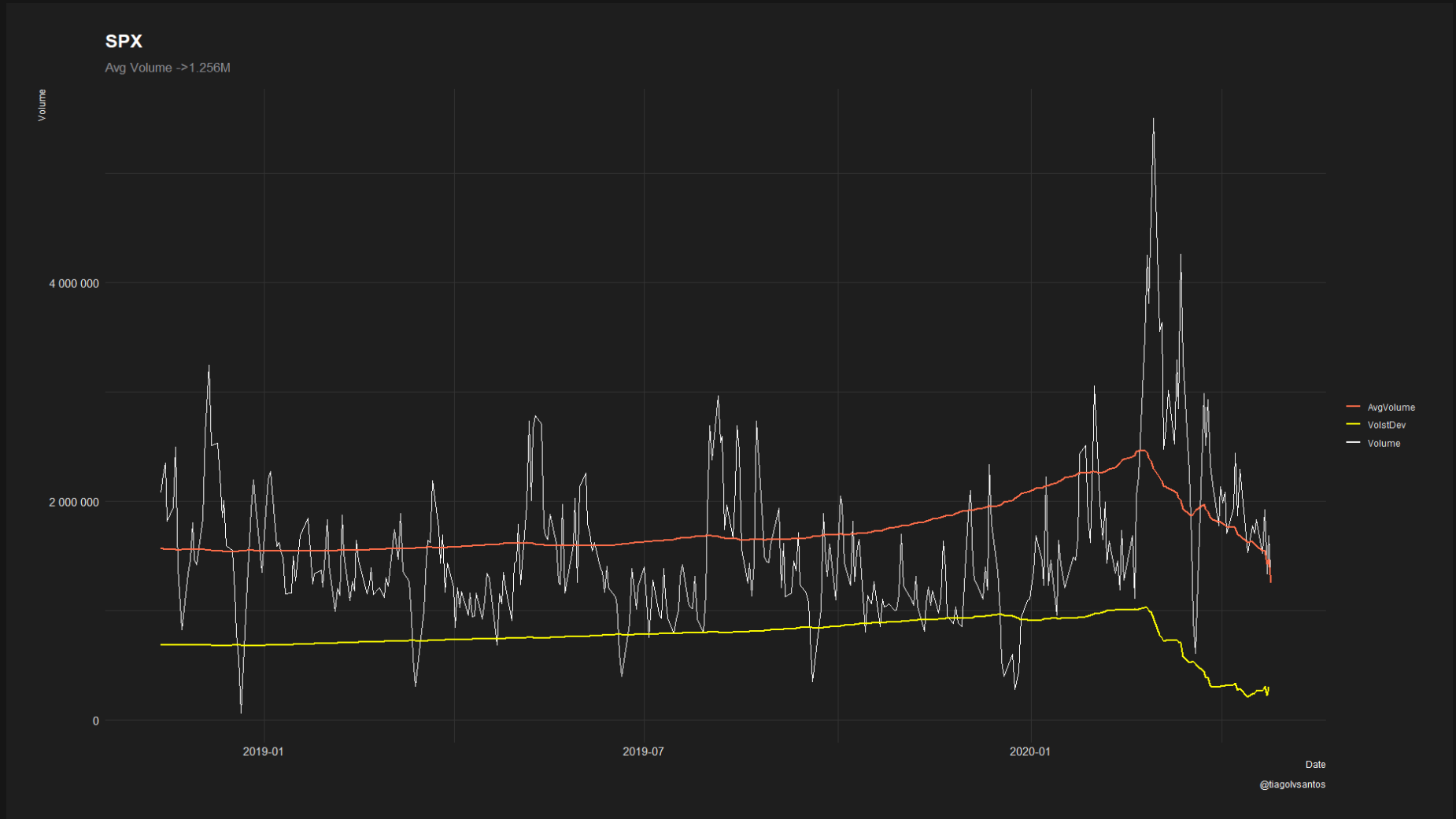The image size is (1456, 819).
Task: Click the subtitle 'Avg Volume ->1.256M'
Action: [x=168, y=68]
